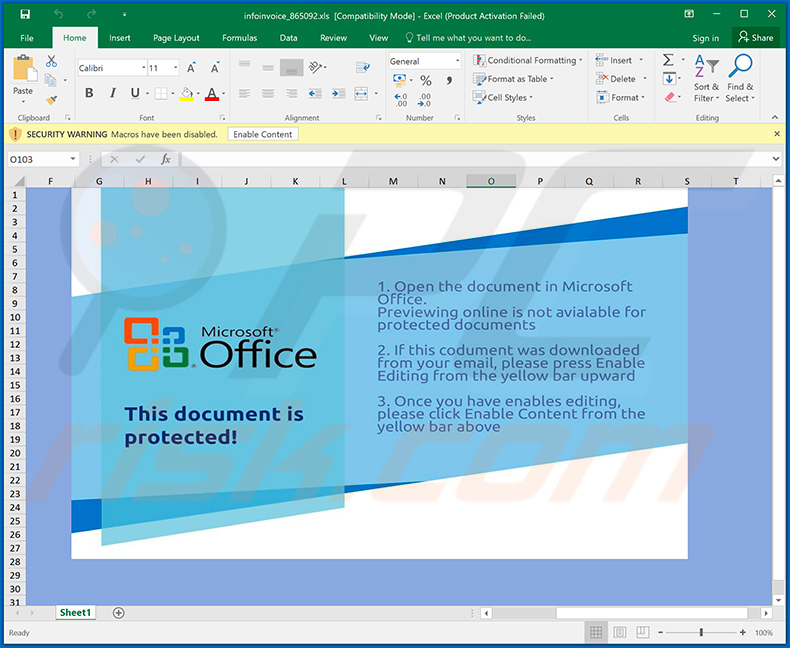Open Format cells menu
This screenshot has height=648, width=790.
pos(620,97)
